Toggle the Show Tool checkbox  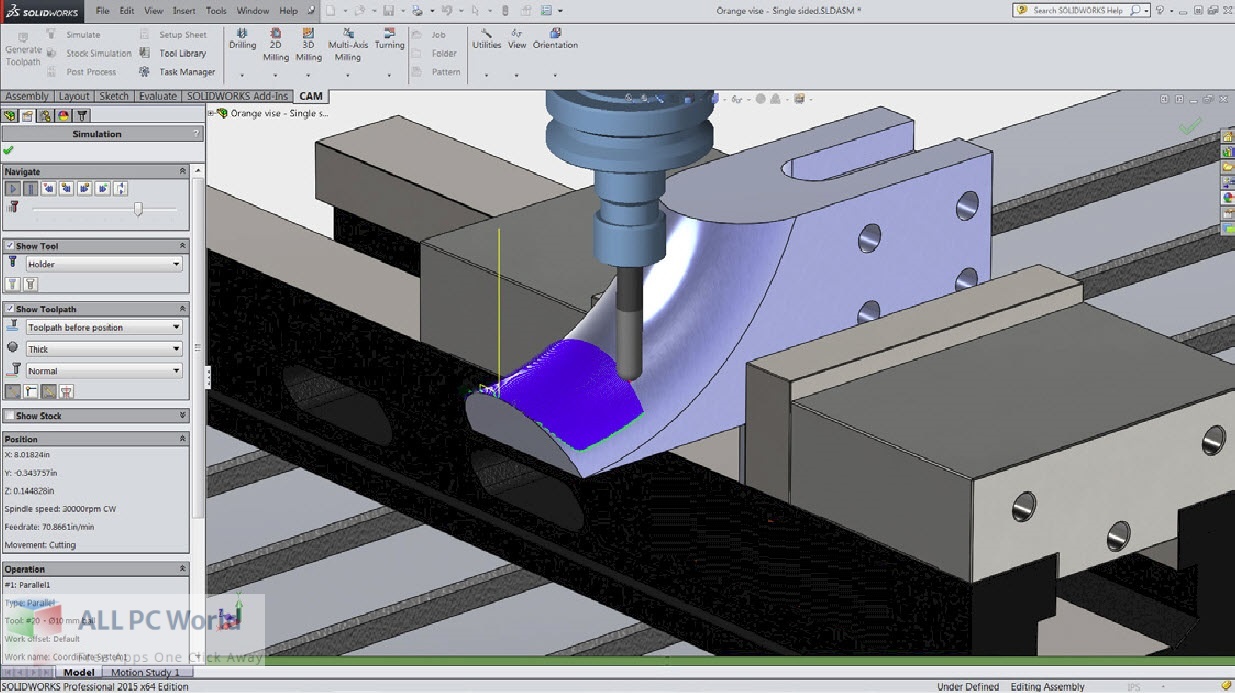tap(10, 246)
